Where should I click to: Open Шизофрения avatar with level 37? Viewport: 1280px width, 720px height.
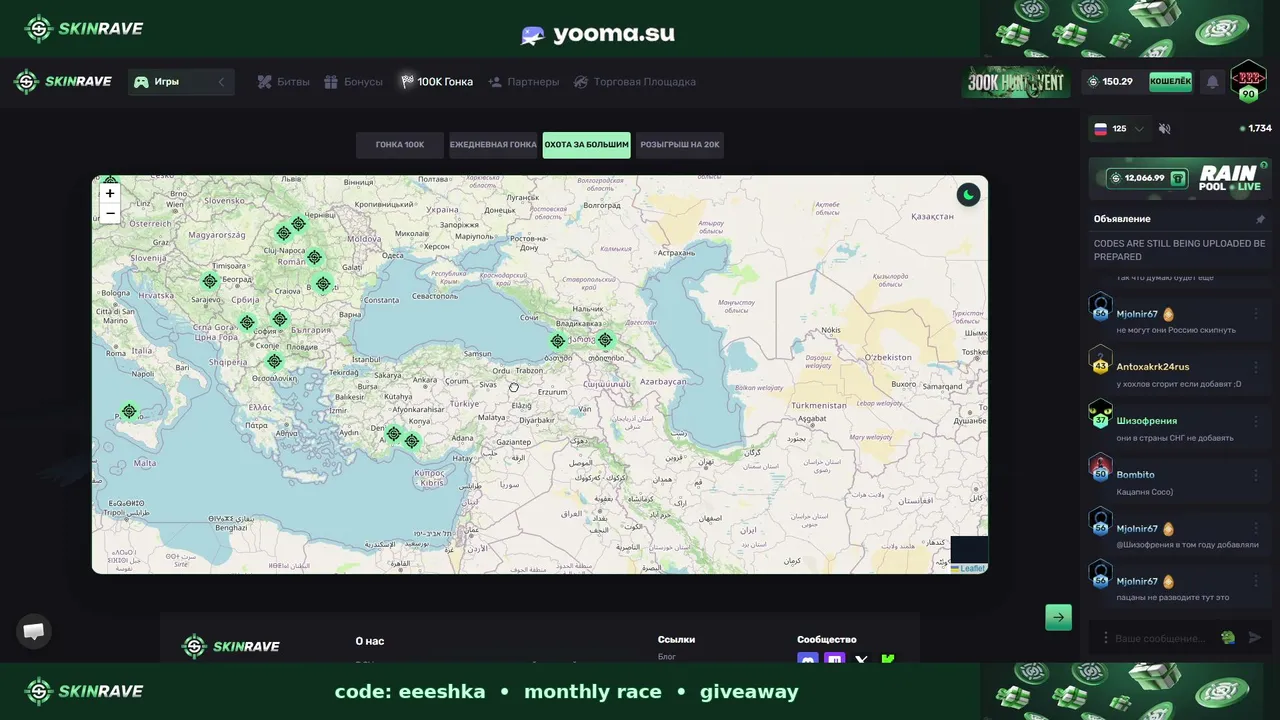pos(1100,413)
